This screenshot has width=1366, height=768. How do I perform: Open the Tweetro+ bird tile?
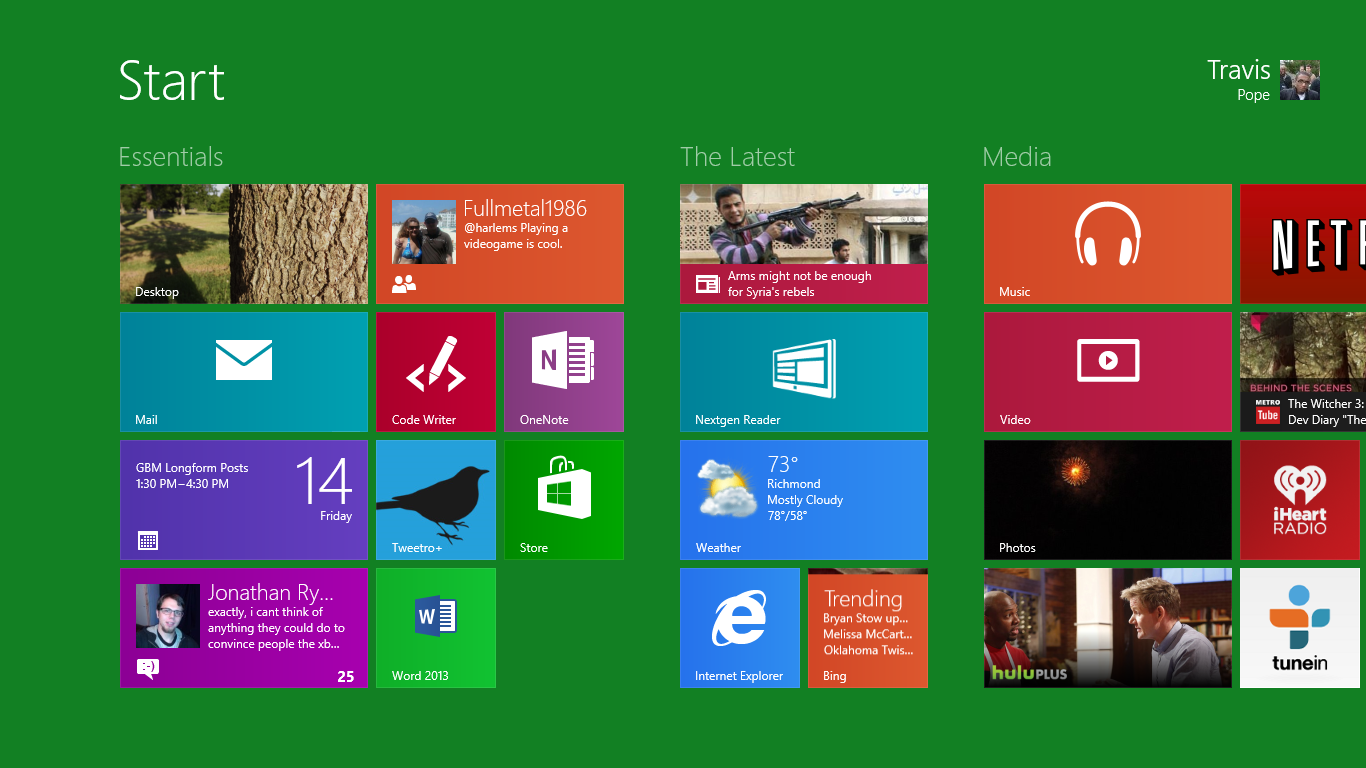(436, 500)
